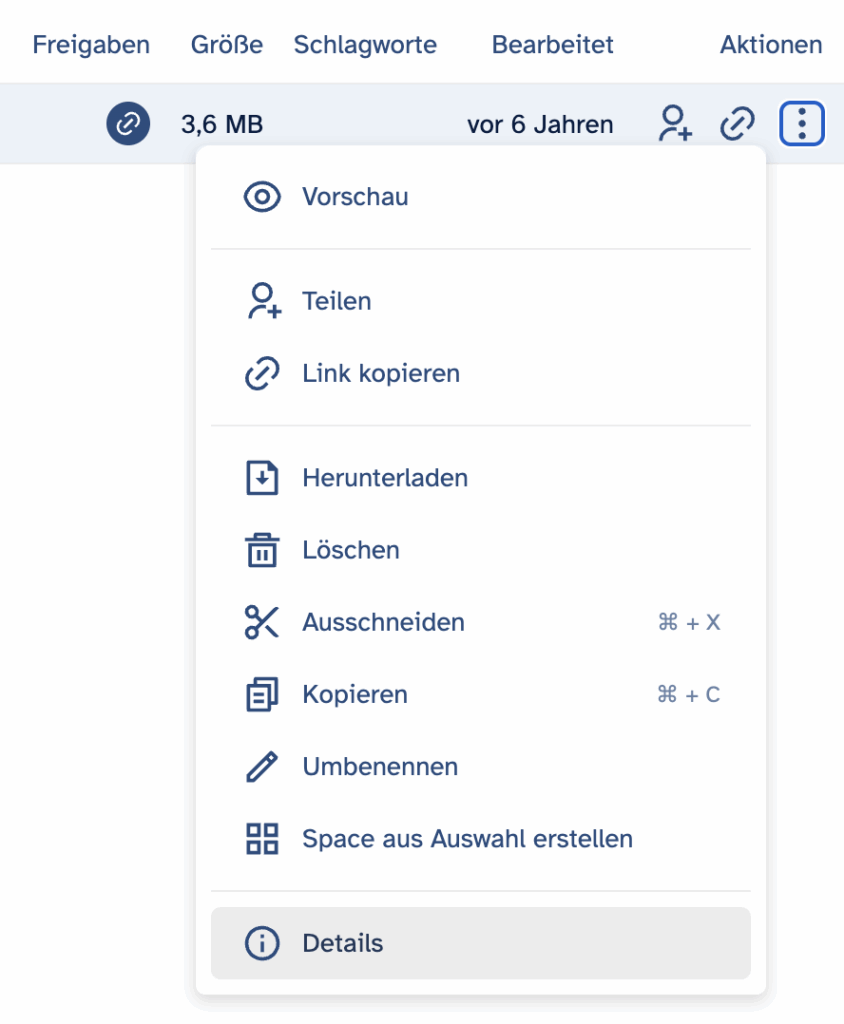Image resolution: width=844 pixels, height=1024 pixels.
Task: Click the copy link icon in row actions
Action: pyautogui.click(x=738, y=123)
